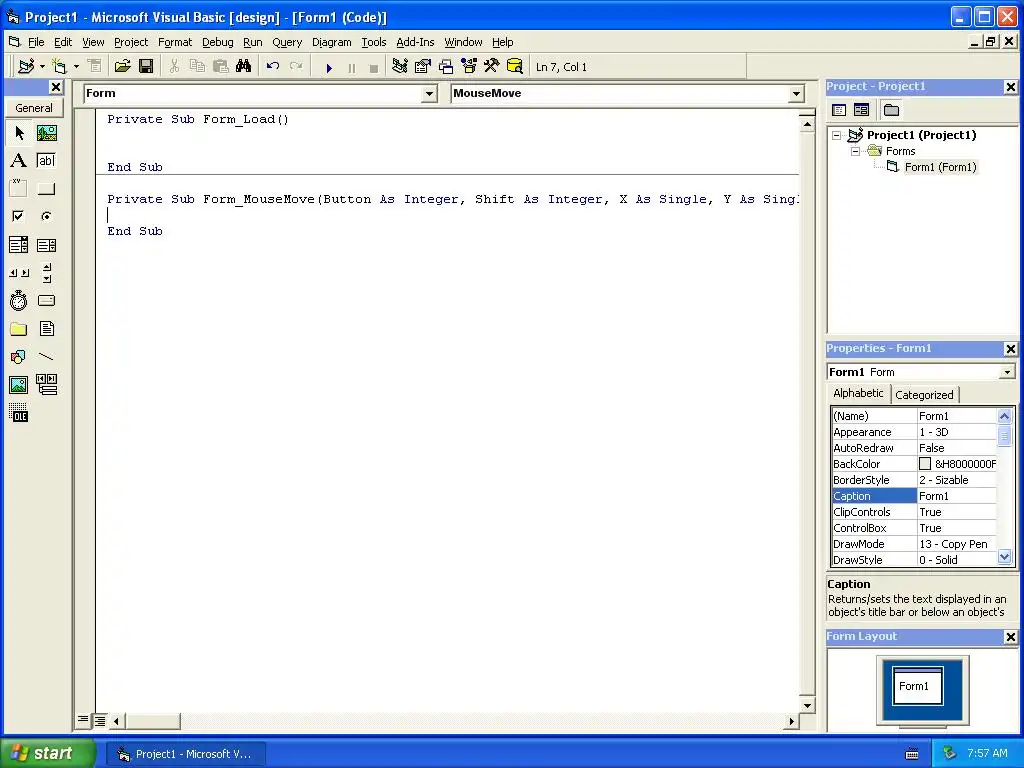Click the BackColor color swatch
This screenshot has height=768, width=1024.
[x=925, y=464]
